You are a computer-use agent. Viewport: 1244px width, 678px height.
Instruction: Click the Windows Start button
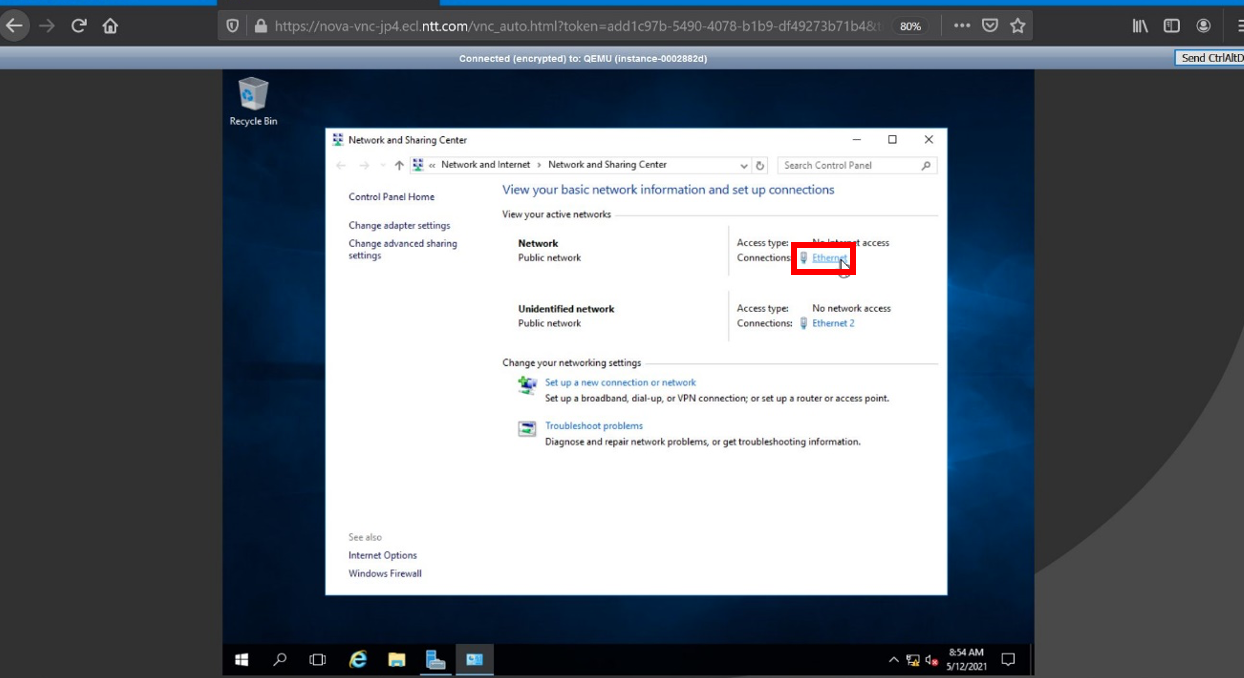pos(241,660)
